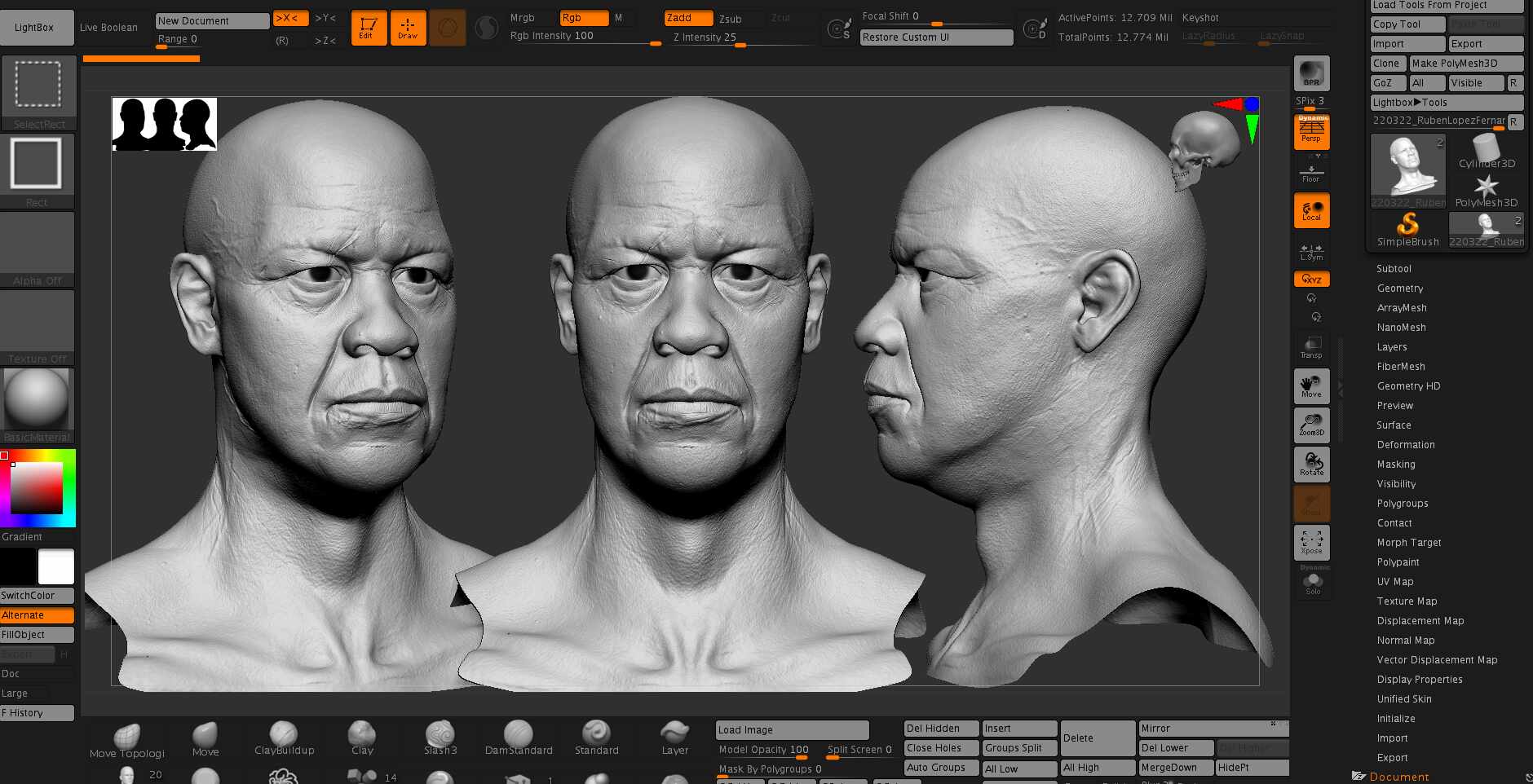Expand the Deformation section
Viewport: 1533px width, 784px height.
point(1406,445)
